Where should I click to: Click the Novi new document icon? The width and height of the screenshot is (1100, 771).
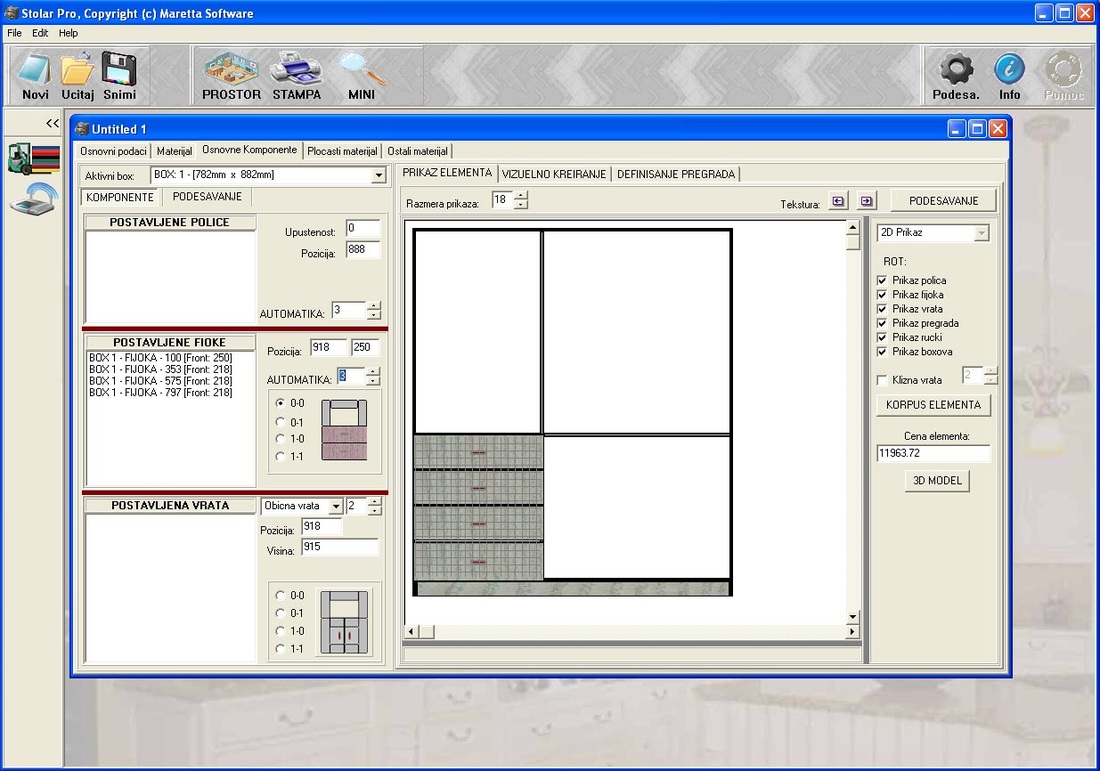pyautogui.click(x=35, y=70)
